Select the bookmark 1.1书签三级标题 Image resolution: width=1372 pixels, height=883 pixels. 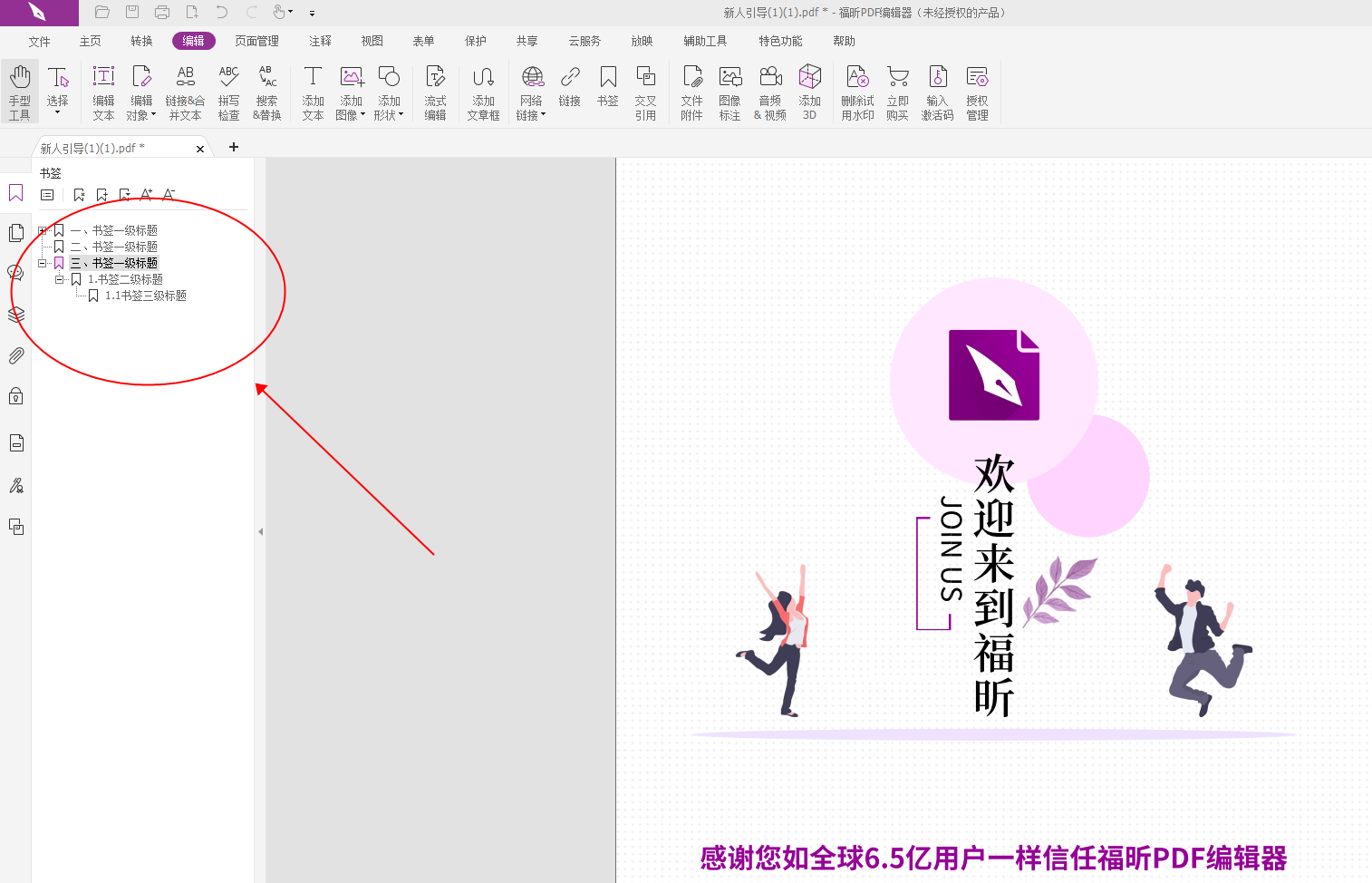pyautogui.click(x=148, y=295)
